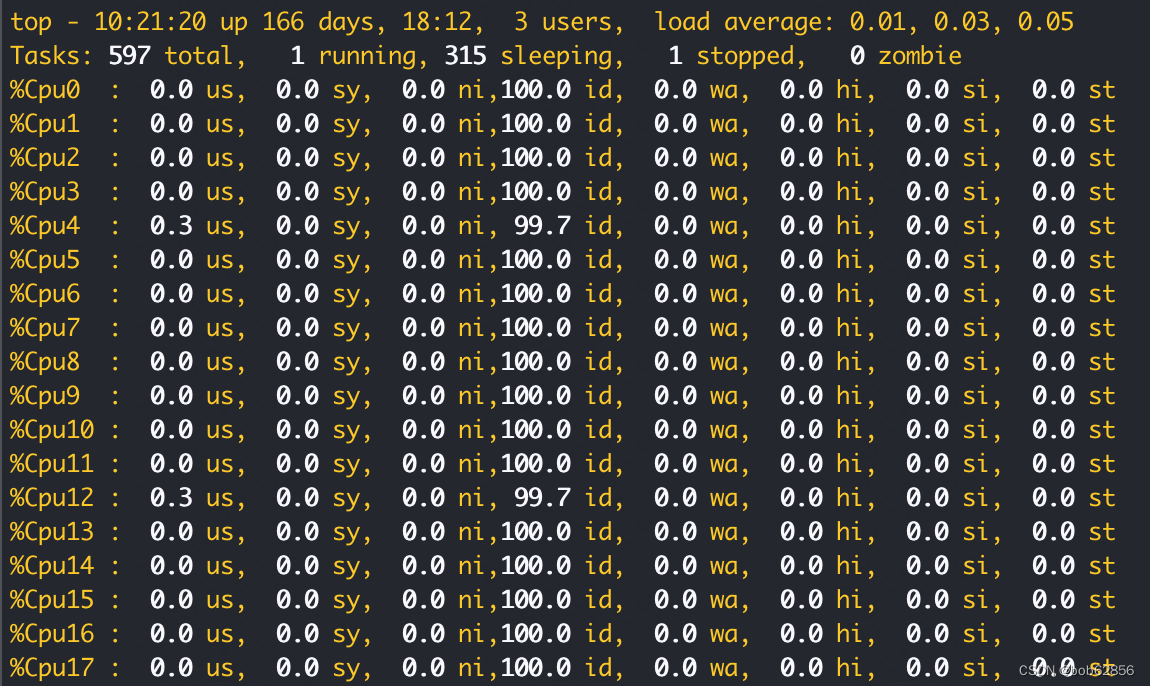
Task: Click the %Cpu0 row label
Action: (45, 90)
